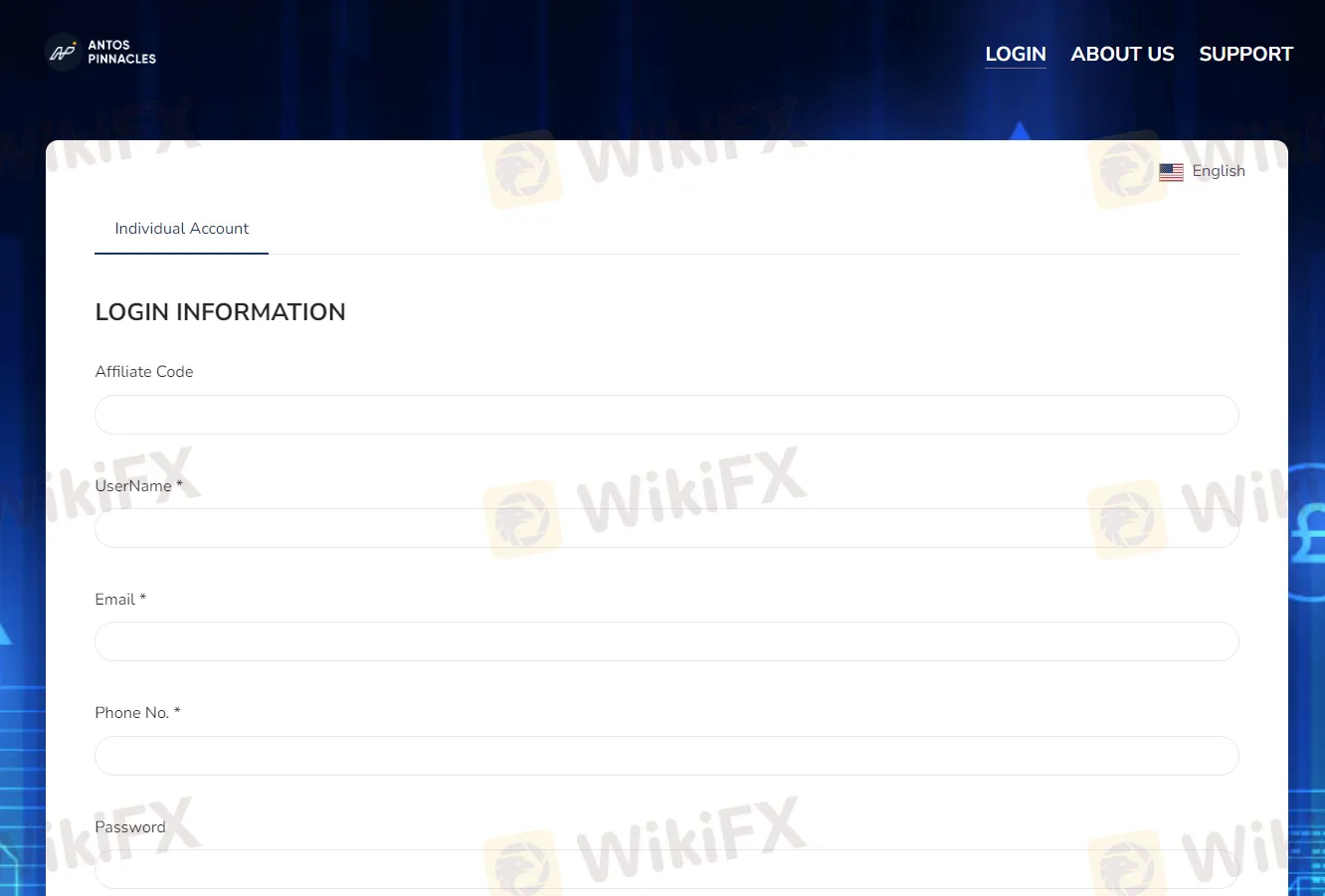Focus the Phone No. input field
The image size is (1325, 896).
click(x=666, y=756)
